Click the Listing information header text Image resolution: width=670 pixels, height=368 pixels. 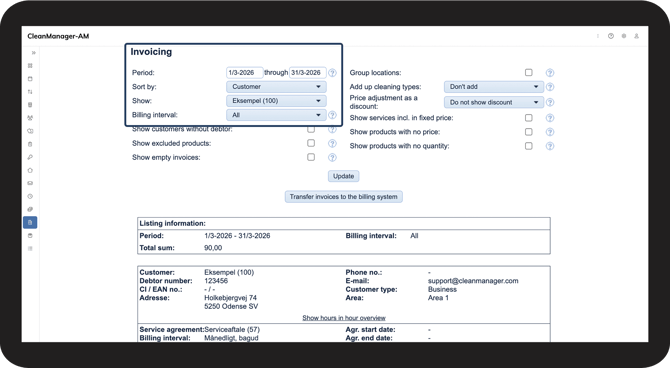click(173, 224)
